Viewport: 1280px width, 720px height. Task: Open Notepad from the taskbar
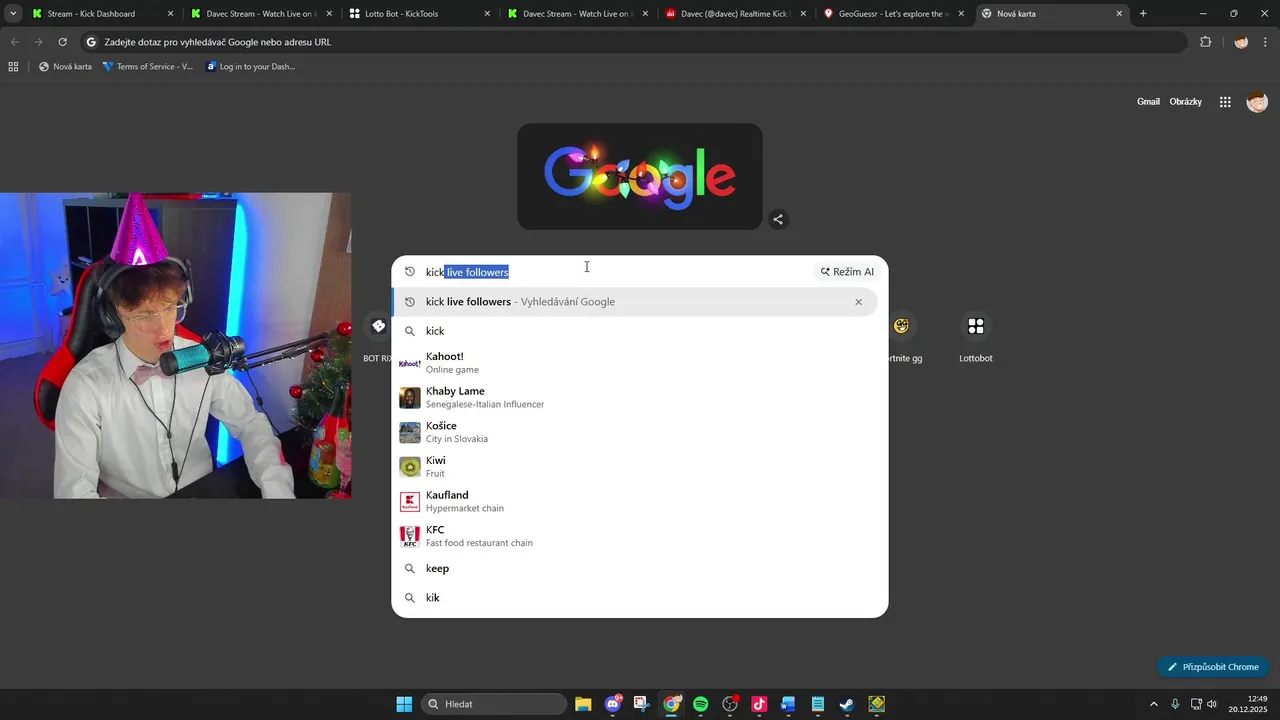(818, 704)
